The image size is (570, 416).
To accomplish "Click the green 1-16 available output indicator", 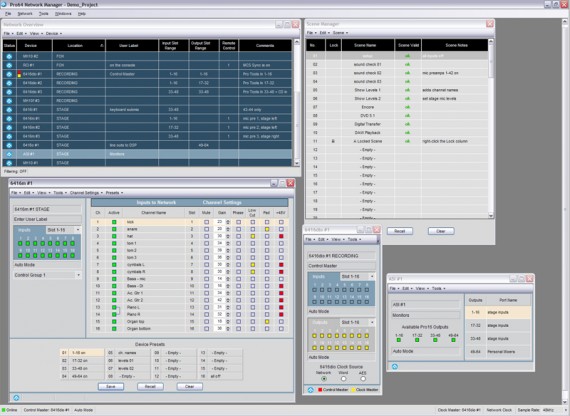I will (x=399, y=340).
